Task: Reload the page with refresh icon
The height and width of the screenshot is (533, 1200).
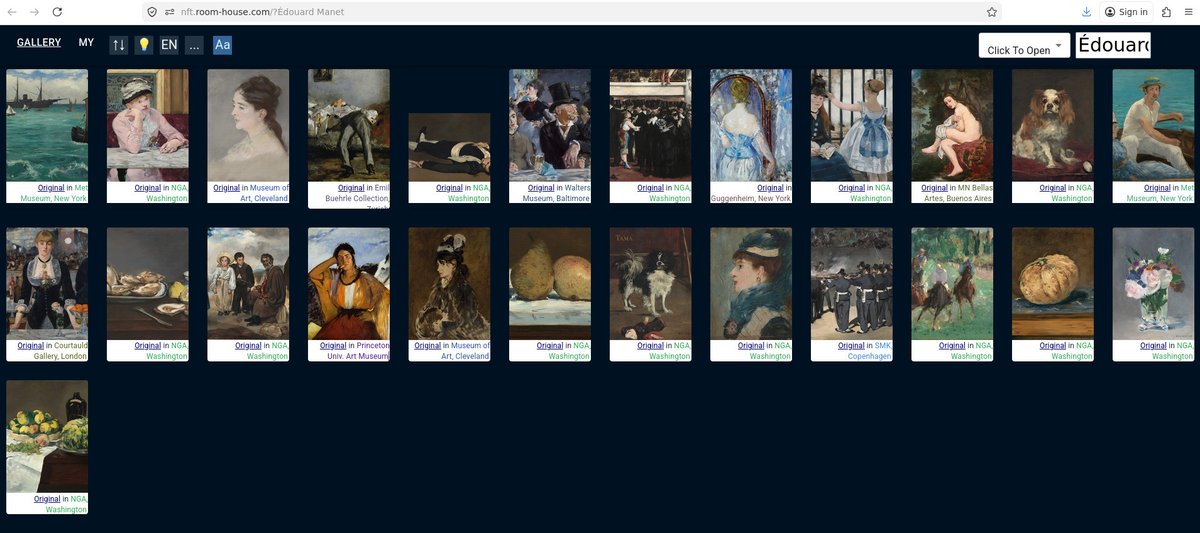Action: 57,12
